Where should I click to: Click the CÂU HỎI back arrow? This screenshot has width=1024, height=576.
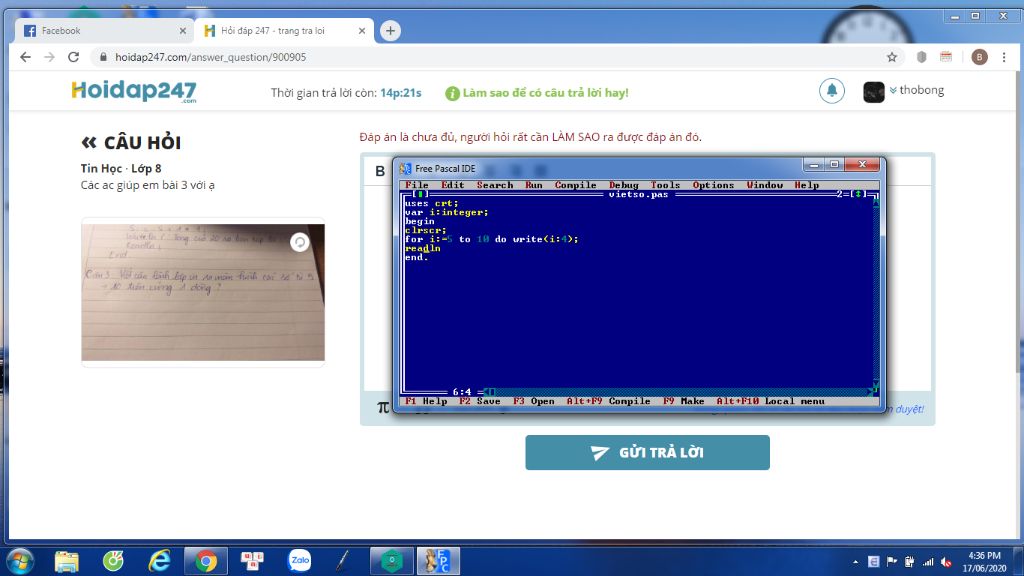(x=89, y=142)
